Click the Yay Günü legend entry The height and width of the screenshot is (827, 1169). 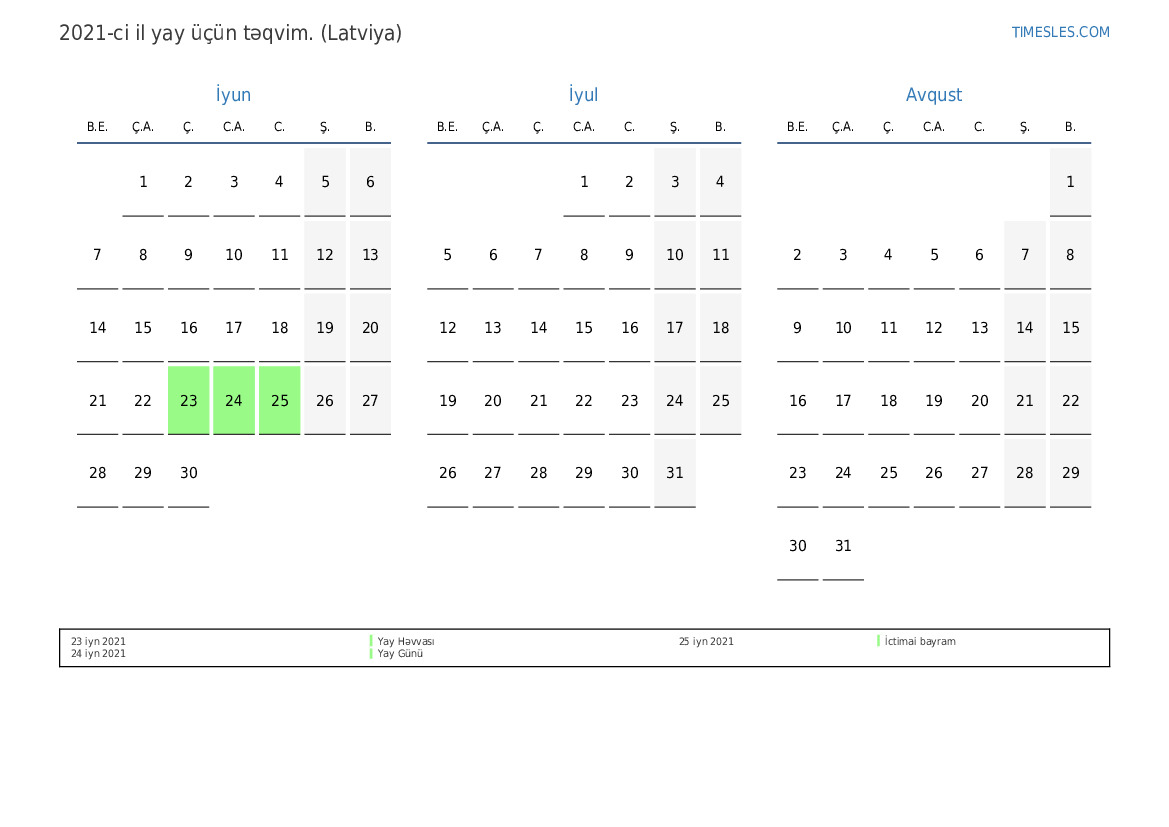tap(400, 654)
